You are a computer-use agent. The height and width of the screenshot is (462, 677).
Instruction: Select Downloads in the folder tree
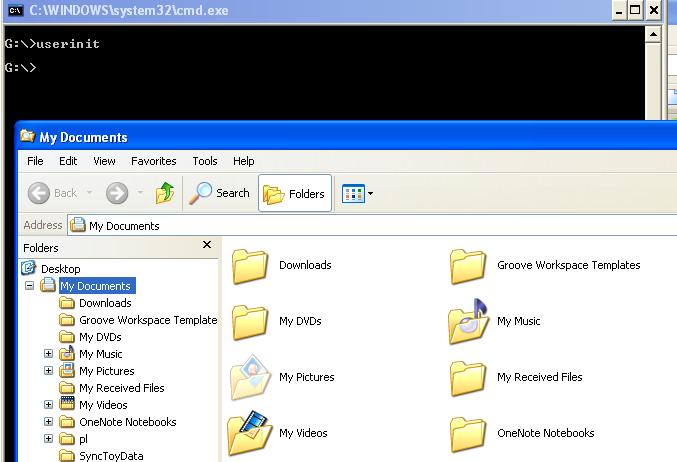[105, 303]
